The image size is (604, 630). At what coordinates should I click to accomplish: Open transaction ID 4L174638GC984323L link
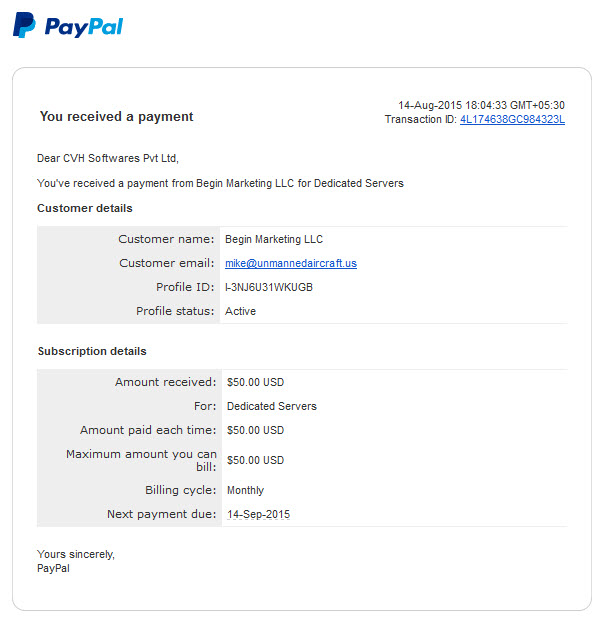512,119
